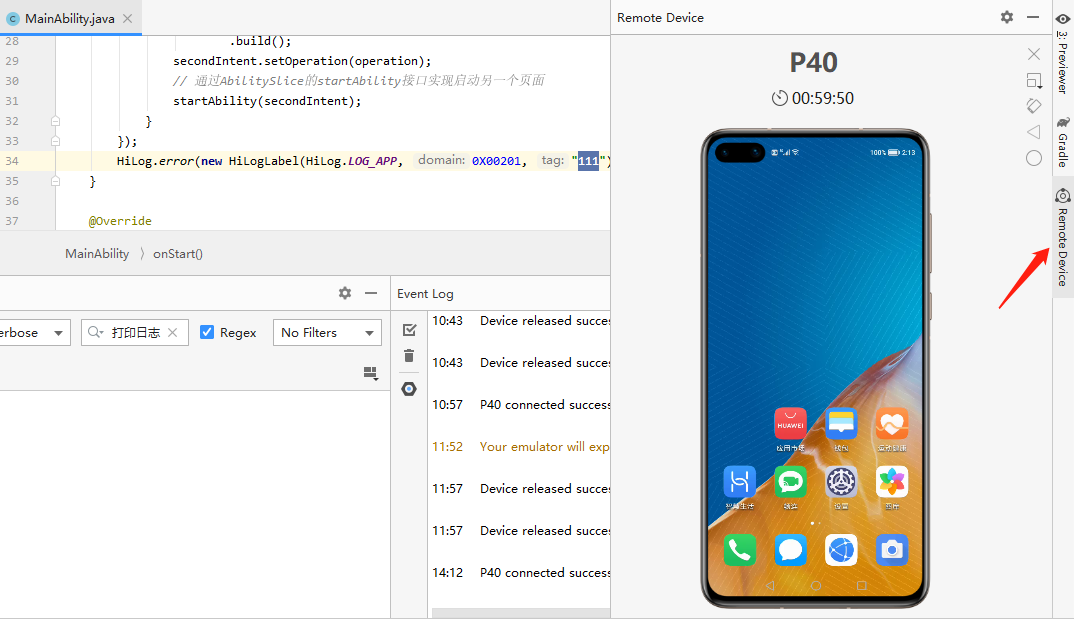Image resolution: width=1074 pixels, height=619 pixels.
Task: Click the onStart() breadcrumb
Action: pyautogui.click(x=177, y=253)
